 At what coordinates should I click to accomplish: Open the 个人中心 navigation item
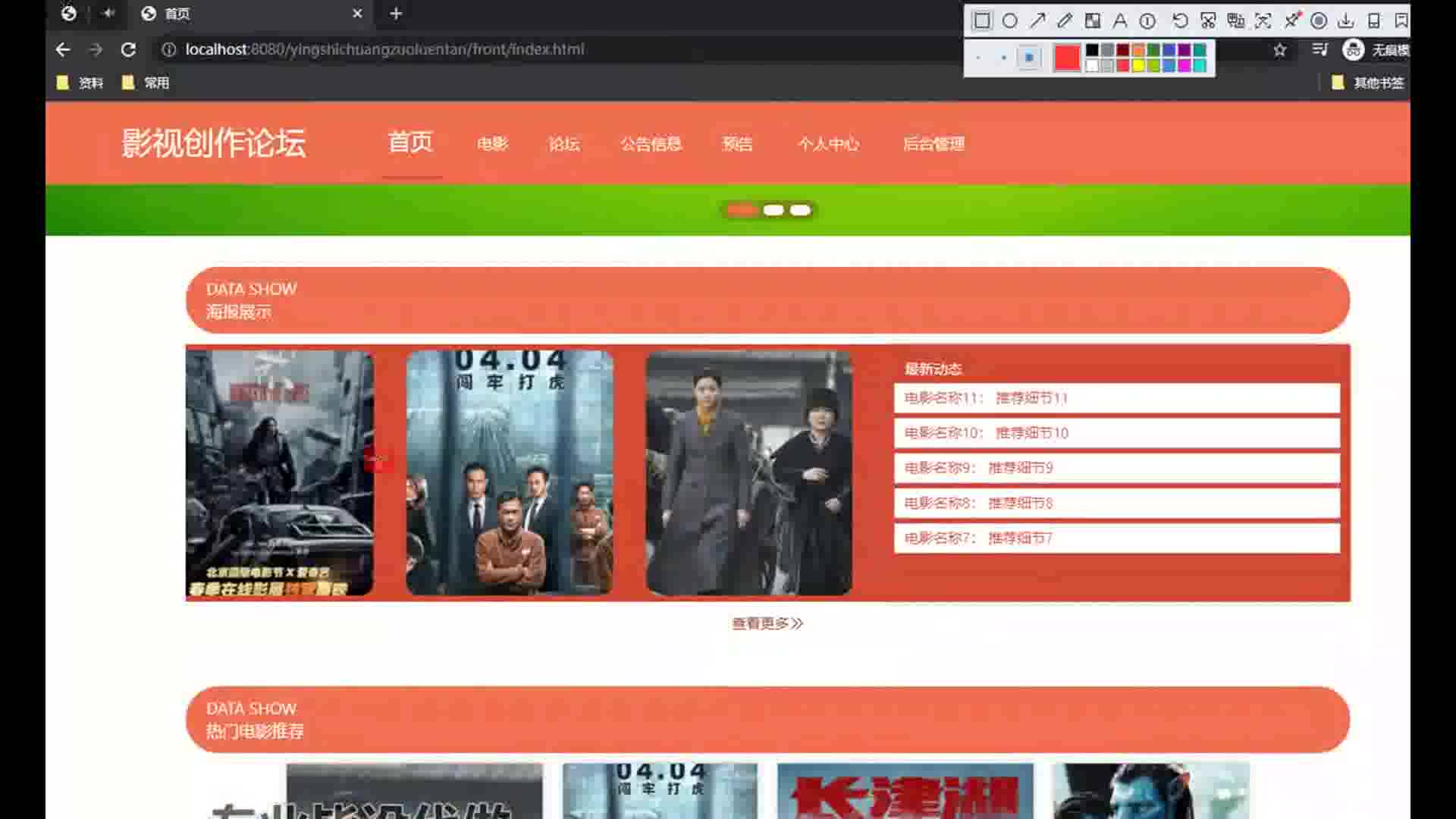point(828,144)
